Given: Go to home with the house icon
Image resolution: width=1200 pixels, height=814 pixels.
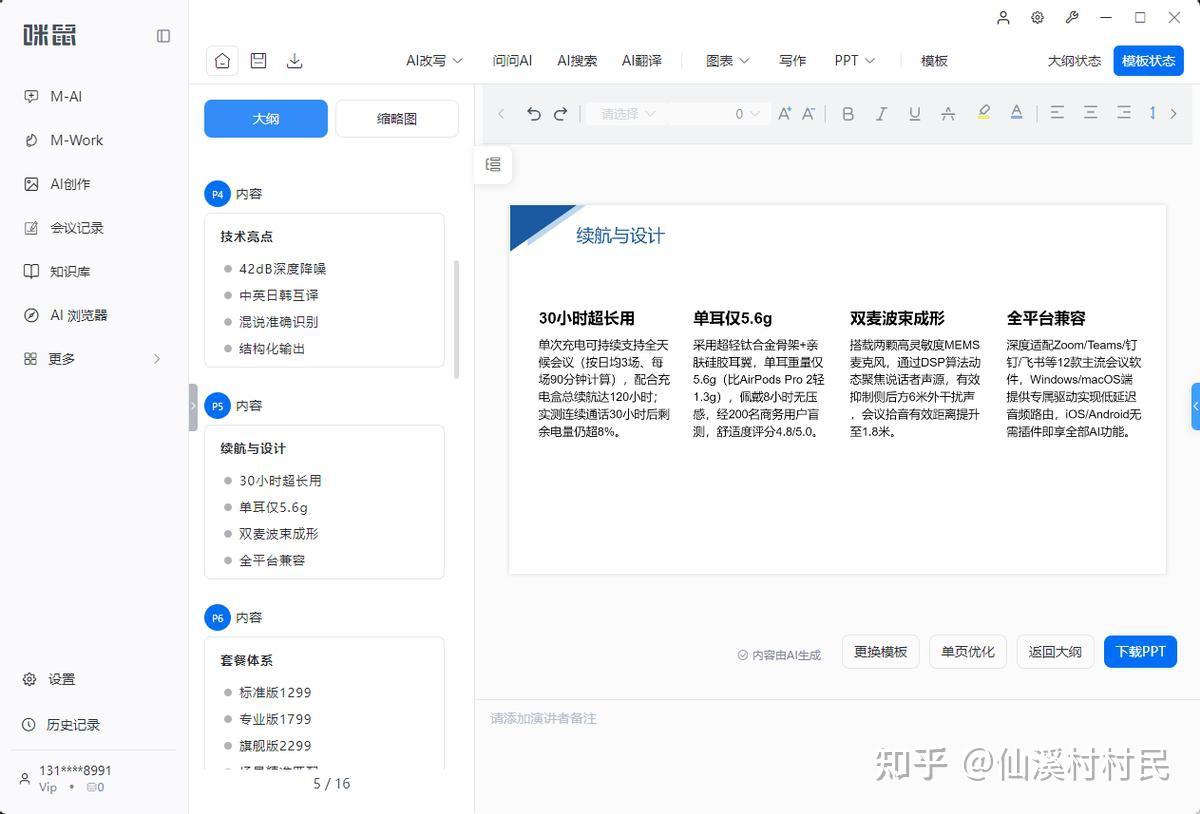Looking at the screenshot, I should pyautogui.click(x=222, y=61).
